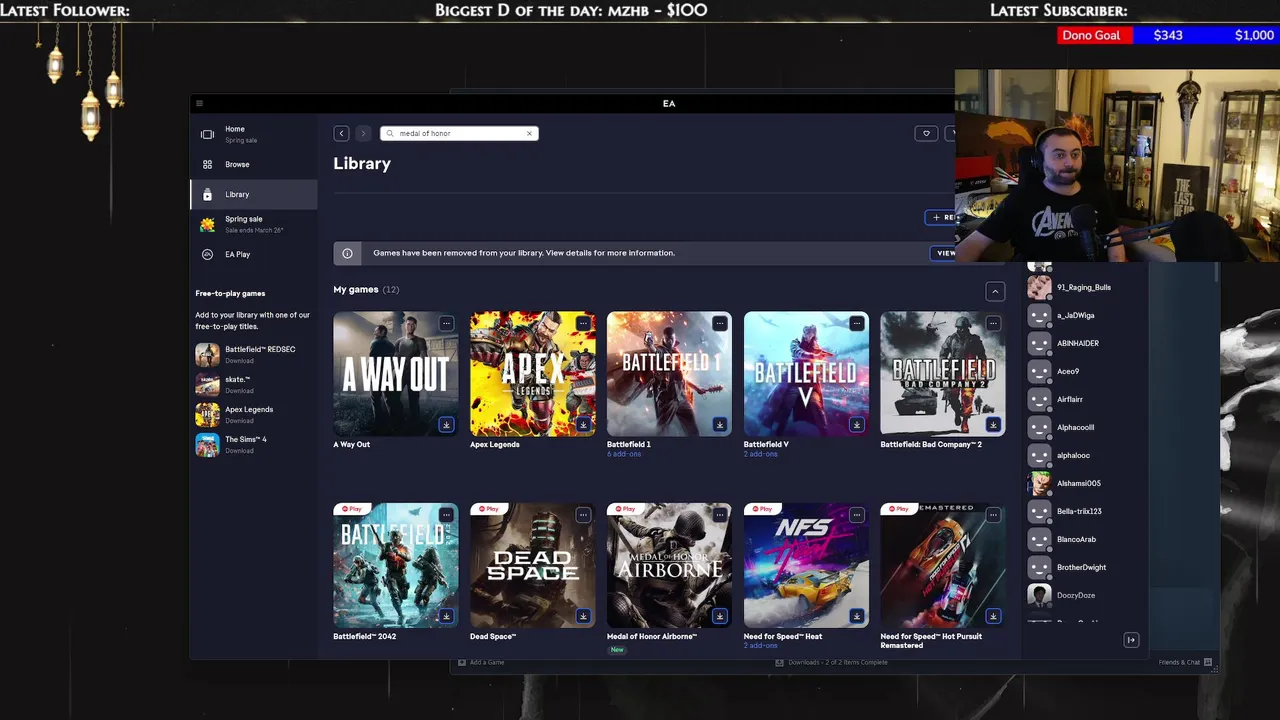The image size is (1280, 720).
Task: Open the wishlist heart icon
Action: (926, 133)
